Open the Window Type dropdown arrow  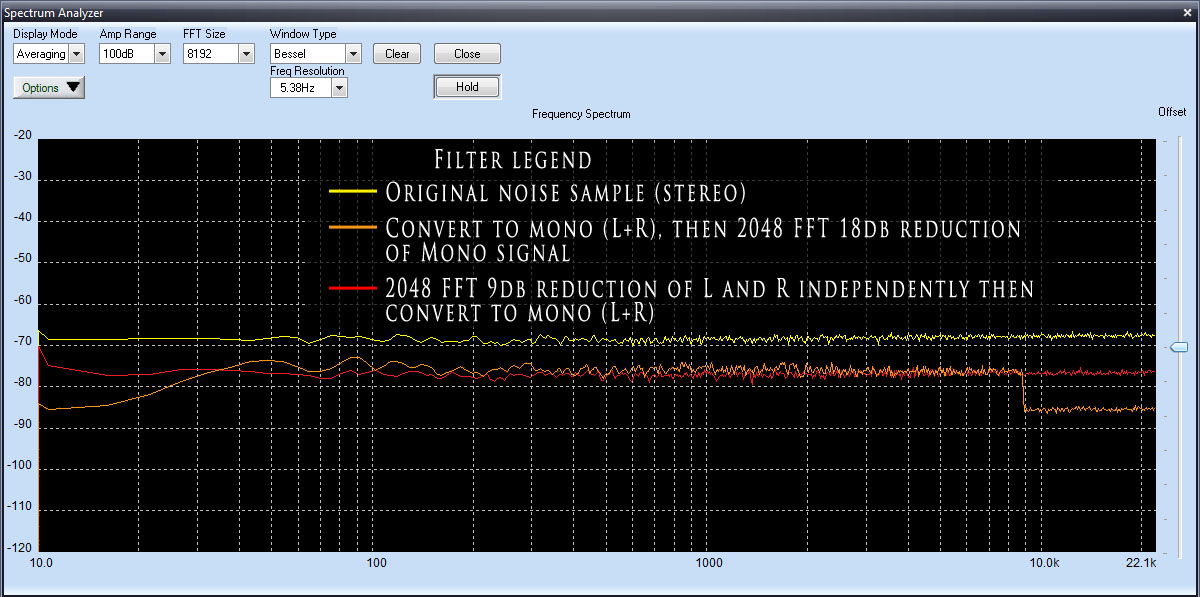tap(353, 54)
